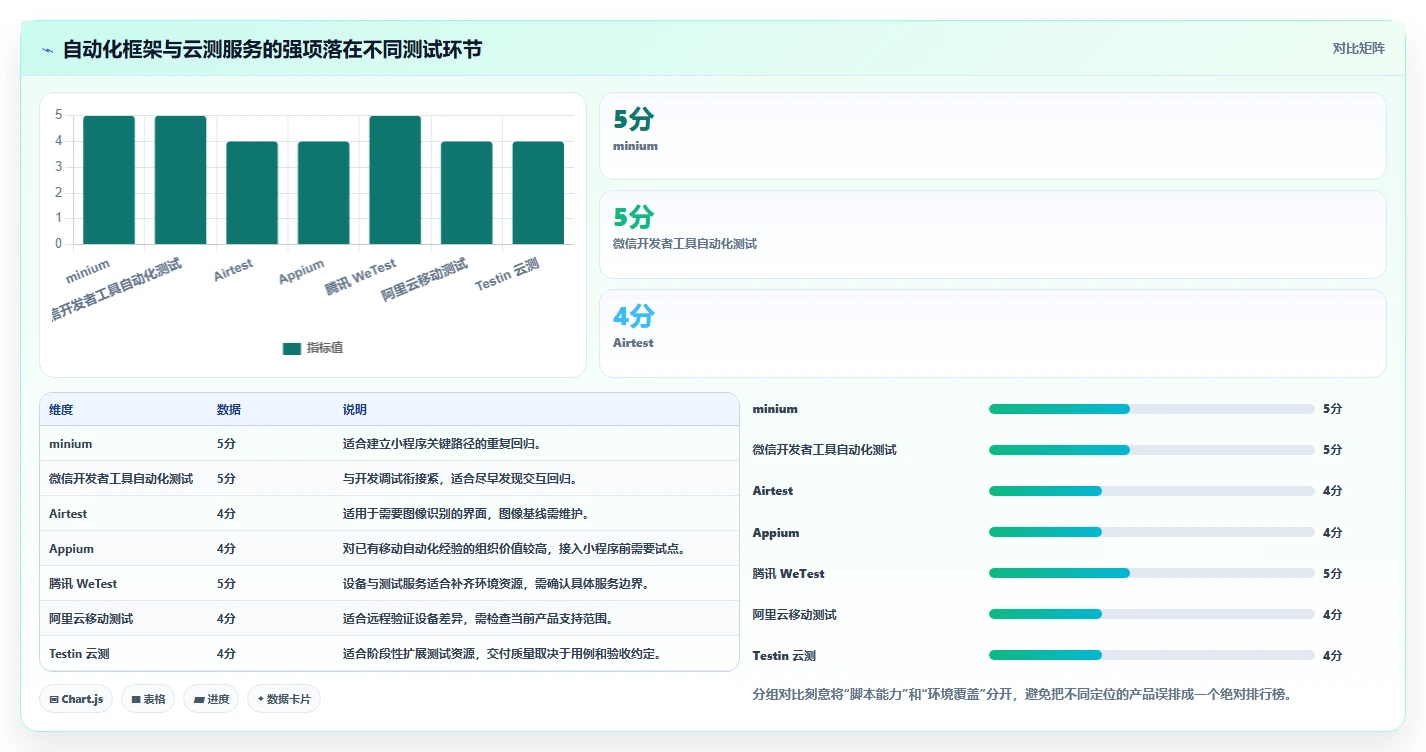Select the Airtest 4分 data card
Screen dimensions: 1426x752
coord(992,333)
